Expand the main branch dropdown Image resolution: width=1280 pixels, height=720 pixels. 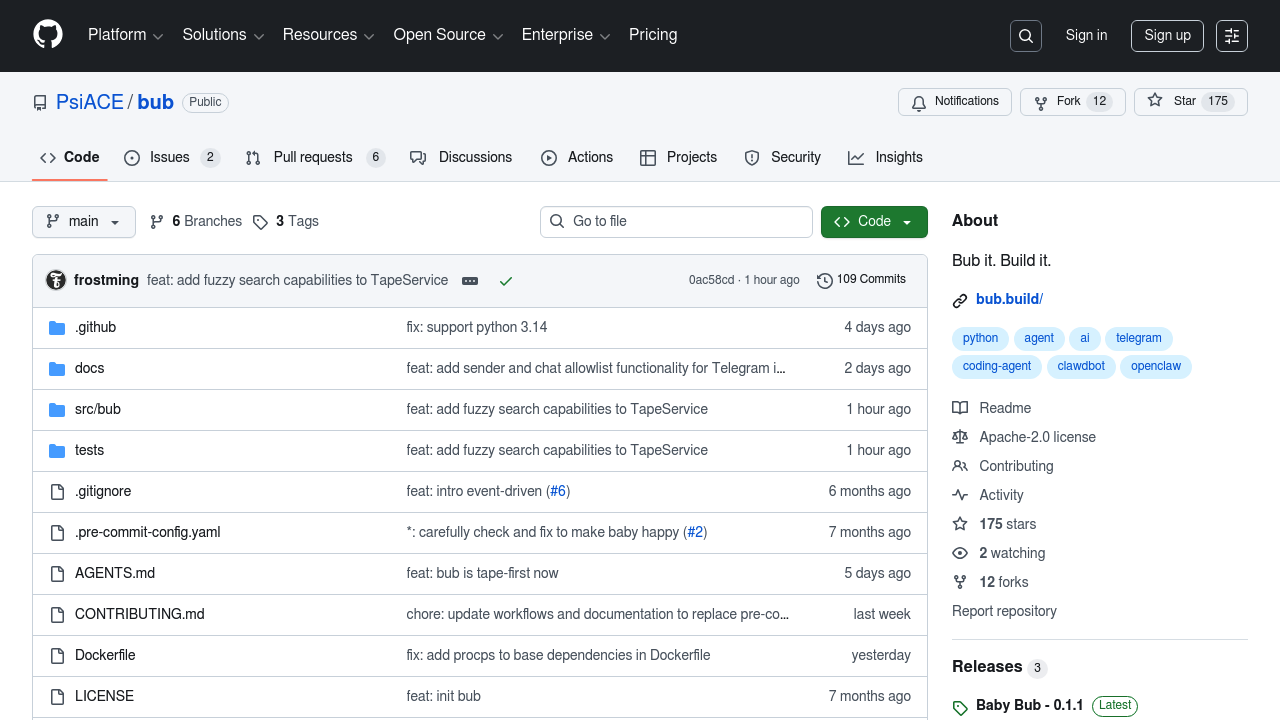point(84,222)
